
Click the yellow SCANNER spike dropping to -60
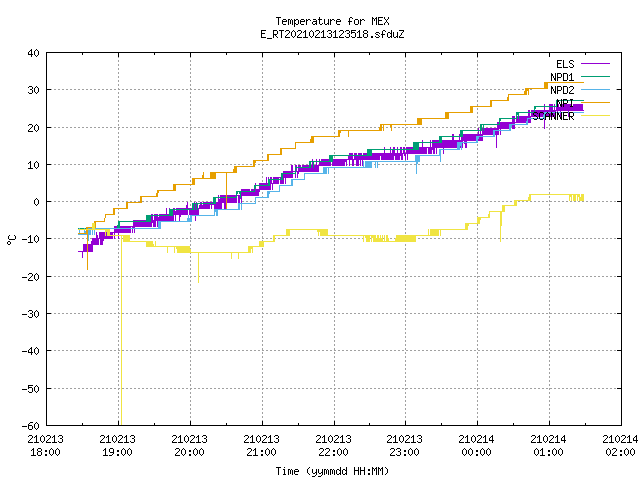point(121,331)
